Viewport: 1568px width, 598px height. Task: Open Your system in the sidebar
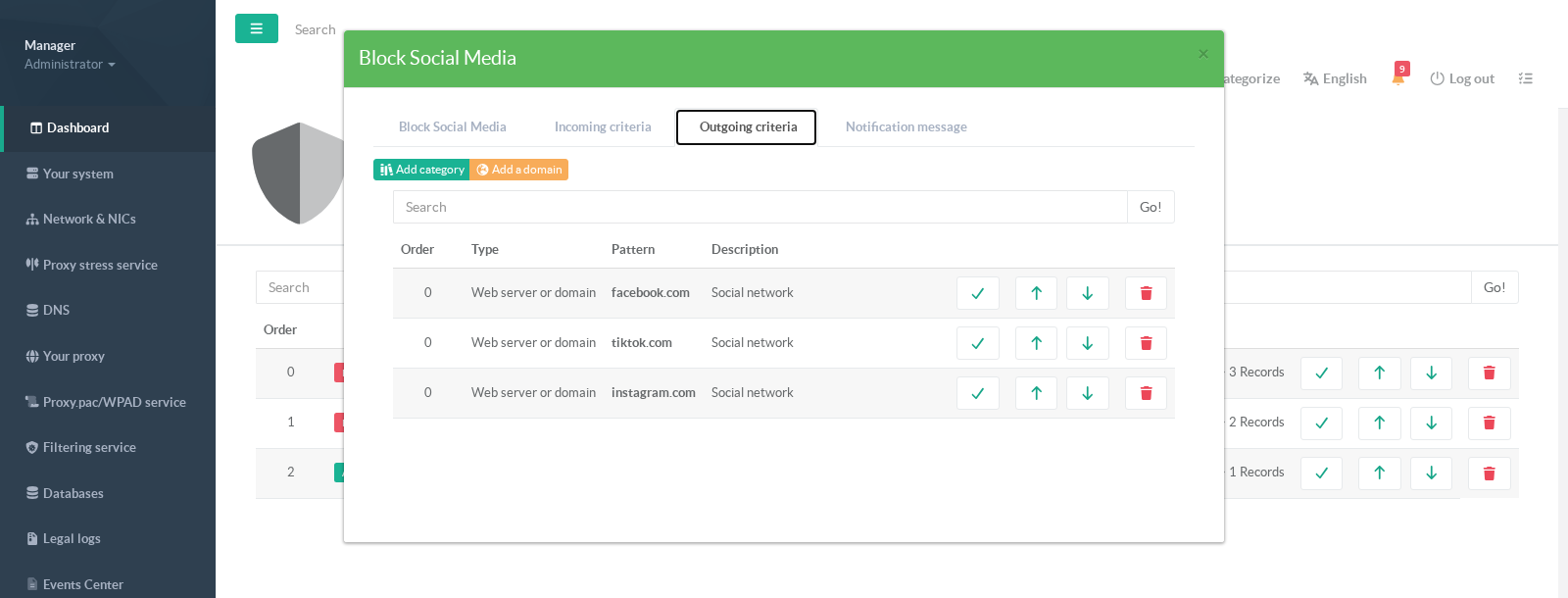(108, 174)
